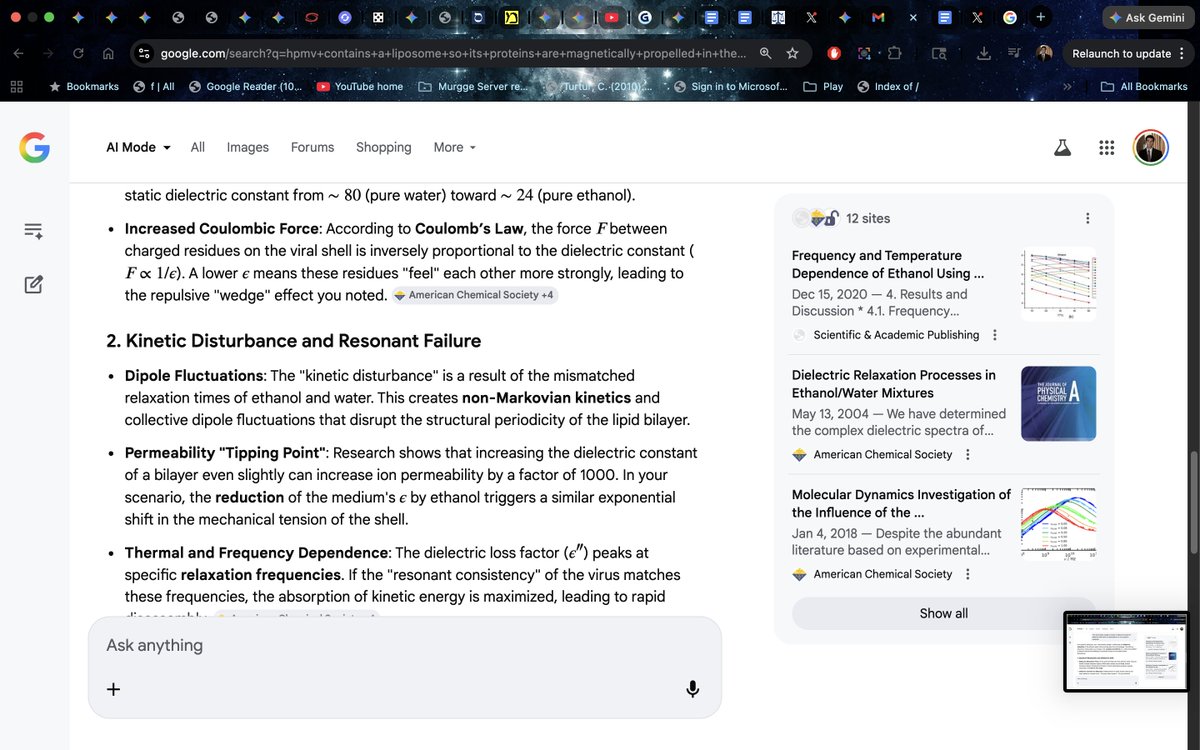This screenshot has height=750, width=1200.
Task: Open Google Account avatar on the page
Action: [x=1150, y=147]
